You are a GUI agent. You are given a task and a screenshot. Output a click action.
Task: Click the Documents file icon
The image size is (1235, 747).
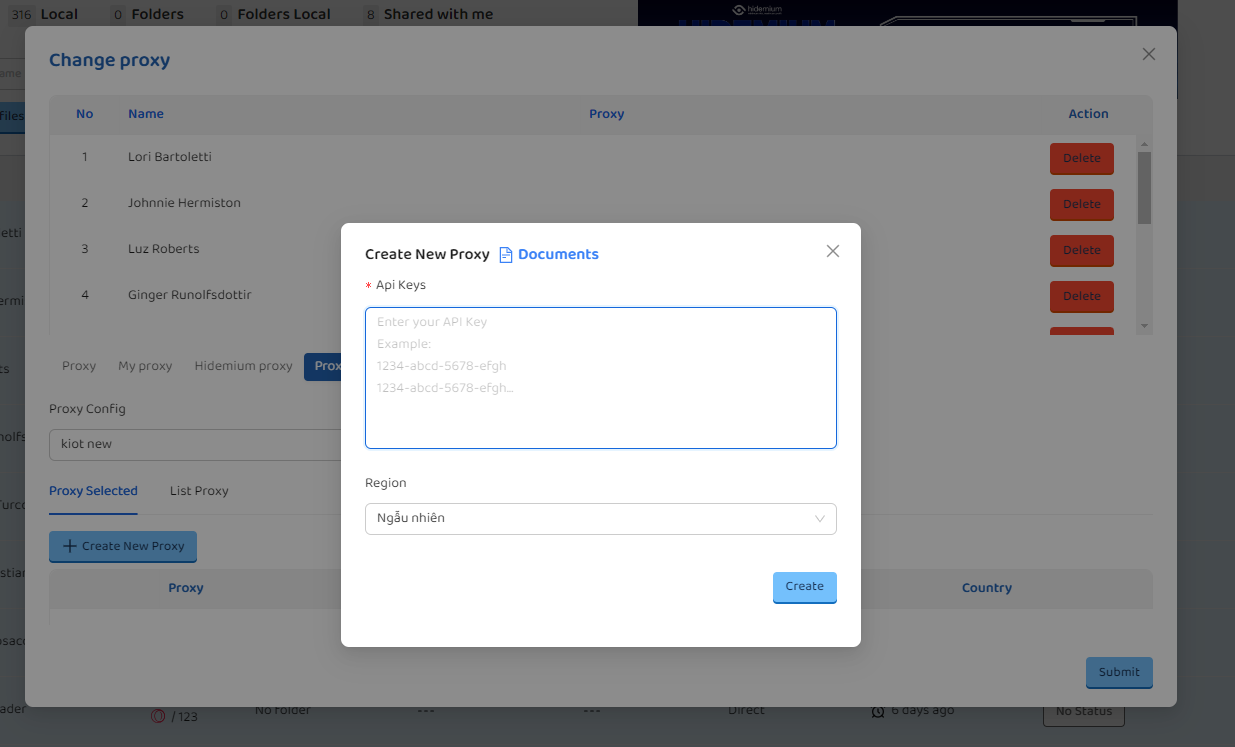tap(506, 255)
